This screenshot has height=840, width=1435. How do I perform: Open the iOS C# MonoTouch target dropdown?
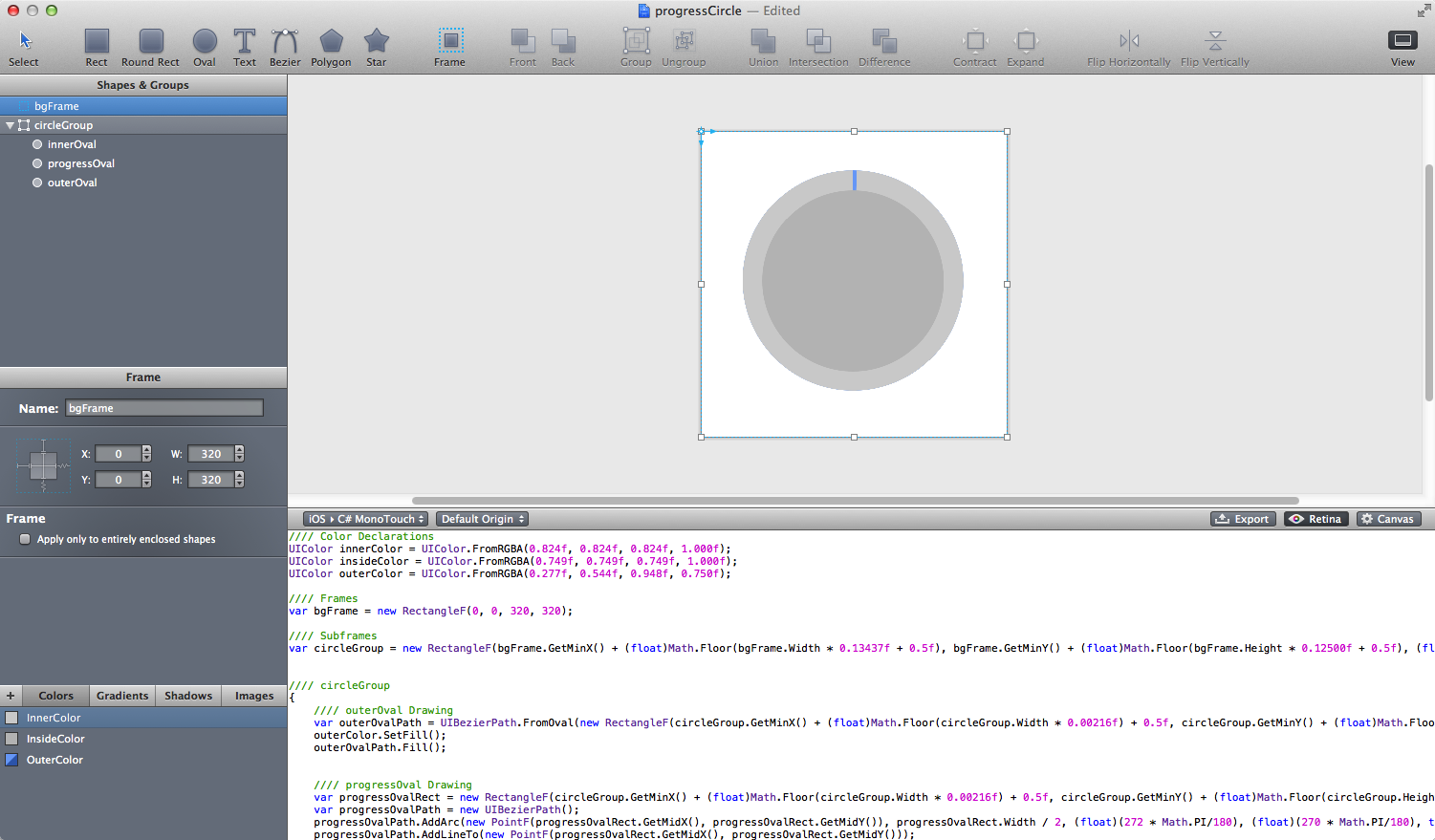[365, 519]
